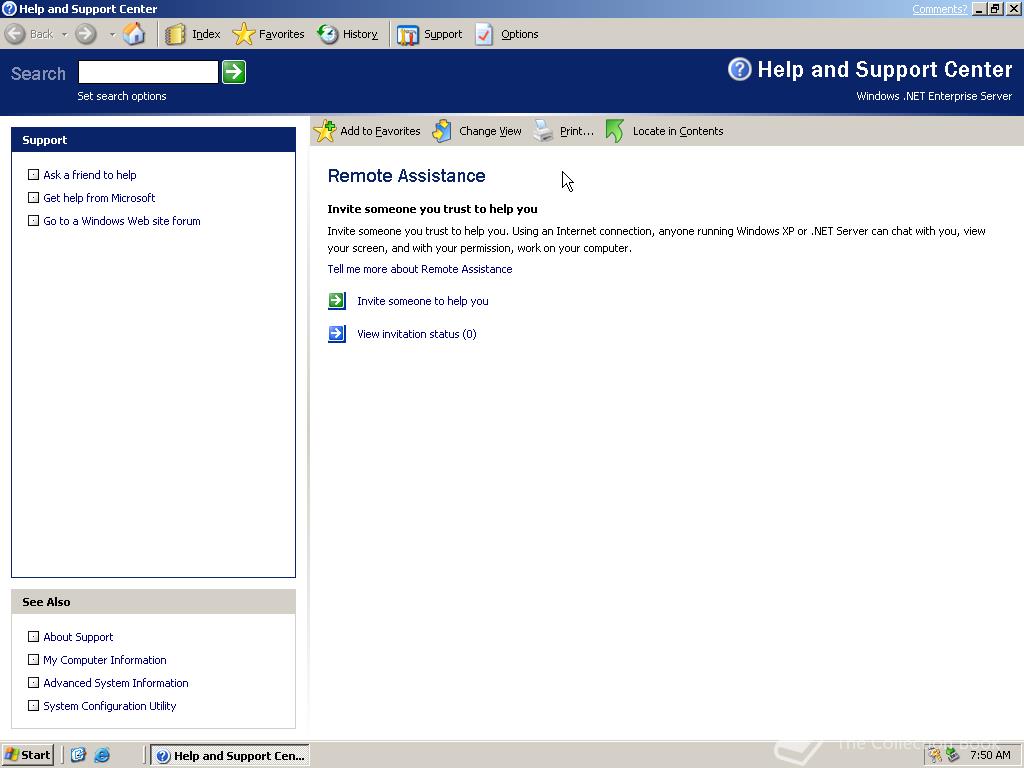Click bullet box beside Ask a friend
Viewport: 1024px width, 768px height.
pos(33,174)
